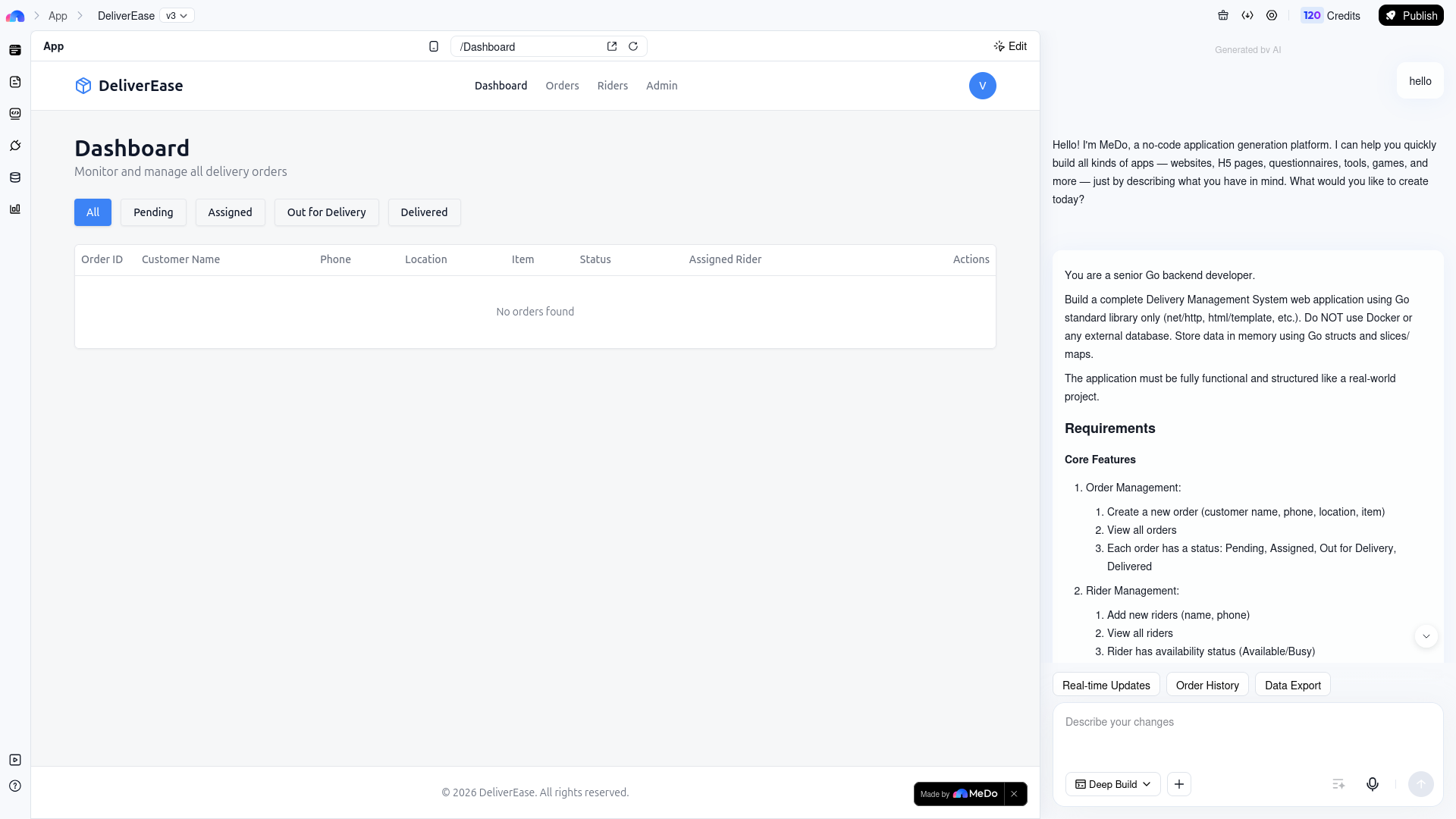Filter orders by Pending status
The height and width of the screenshot is (819, 1456).
point(153,212)
